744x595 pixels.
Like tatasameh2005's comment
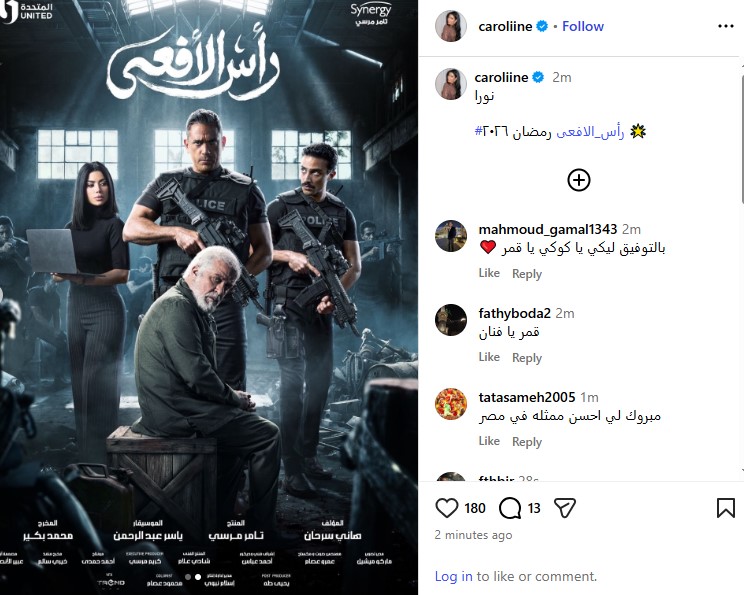[x=489, y=441]
